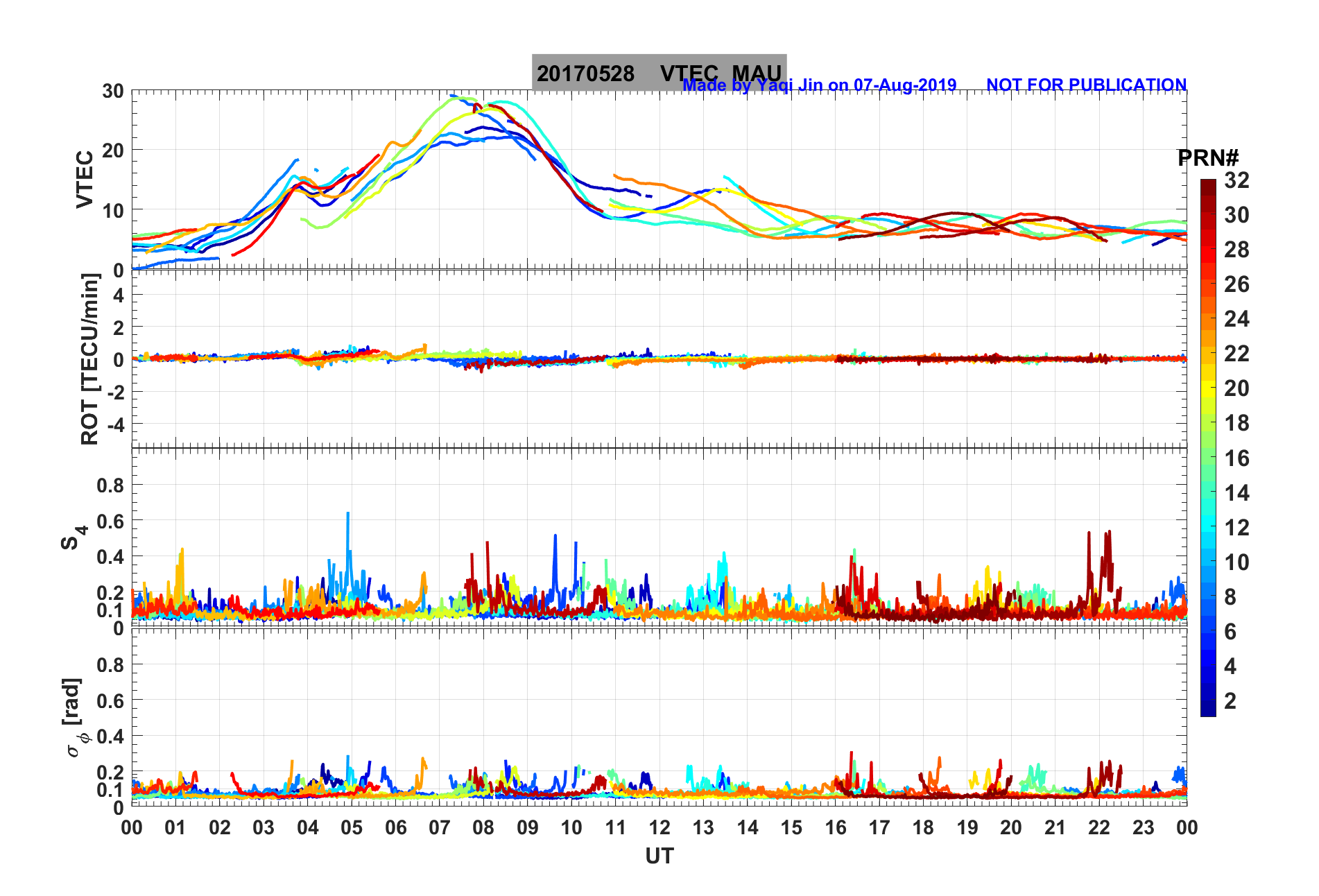
Task: Click the VTEC y-axis label
Action: (x=85, y=180)
